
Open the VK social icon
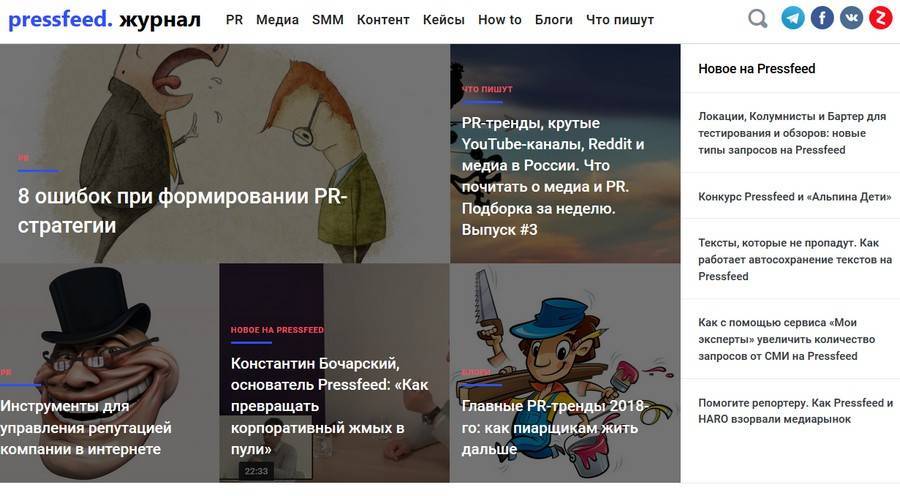click(851, 18)
